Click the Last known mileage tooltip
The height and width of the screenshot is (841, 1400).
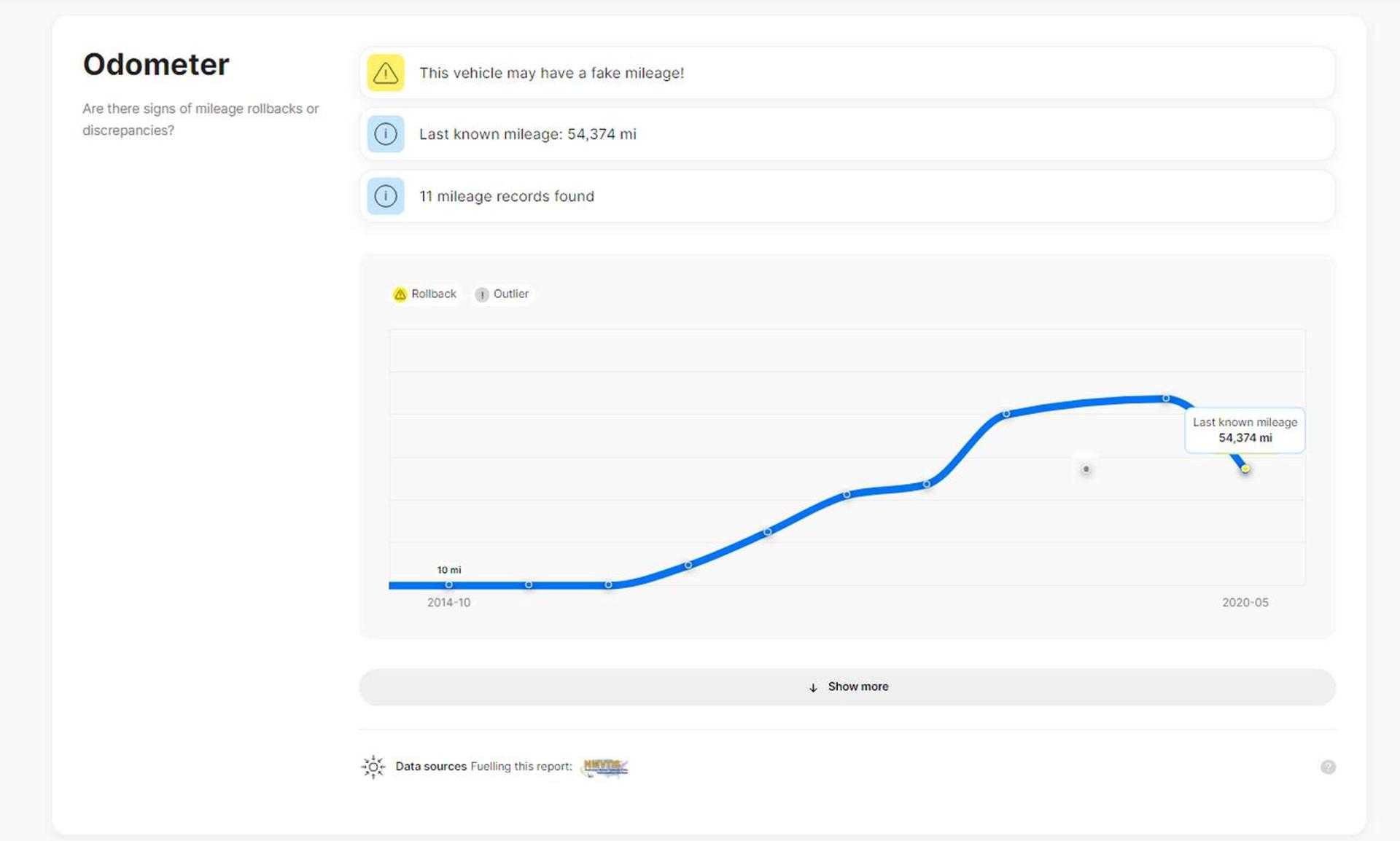coord(1245,430)
